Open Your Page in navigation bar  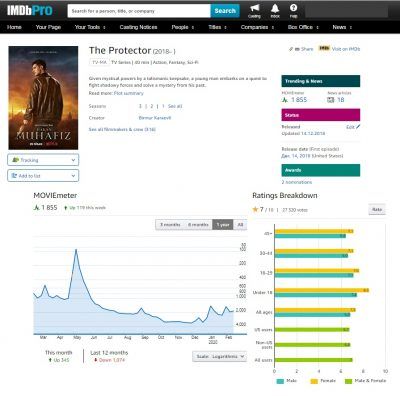click(48, 27)
